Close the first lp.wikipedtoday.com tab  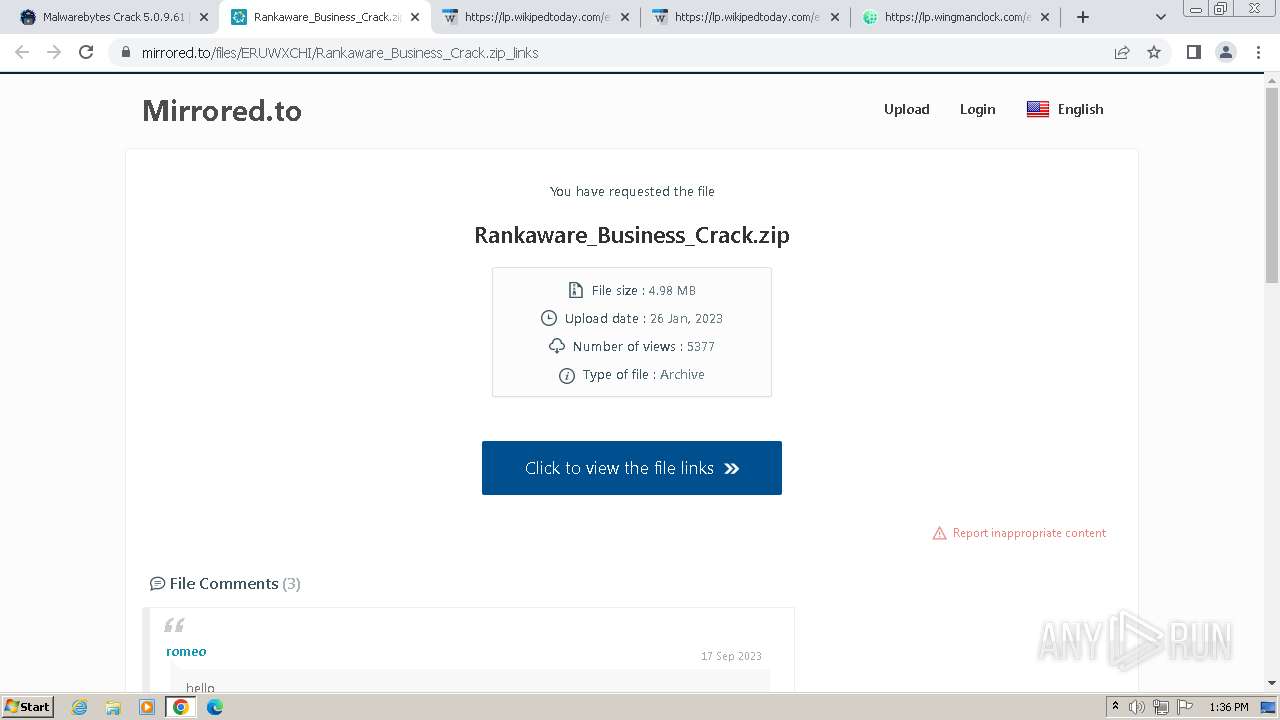pos(625,17)
